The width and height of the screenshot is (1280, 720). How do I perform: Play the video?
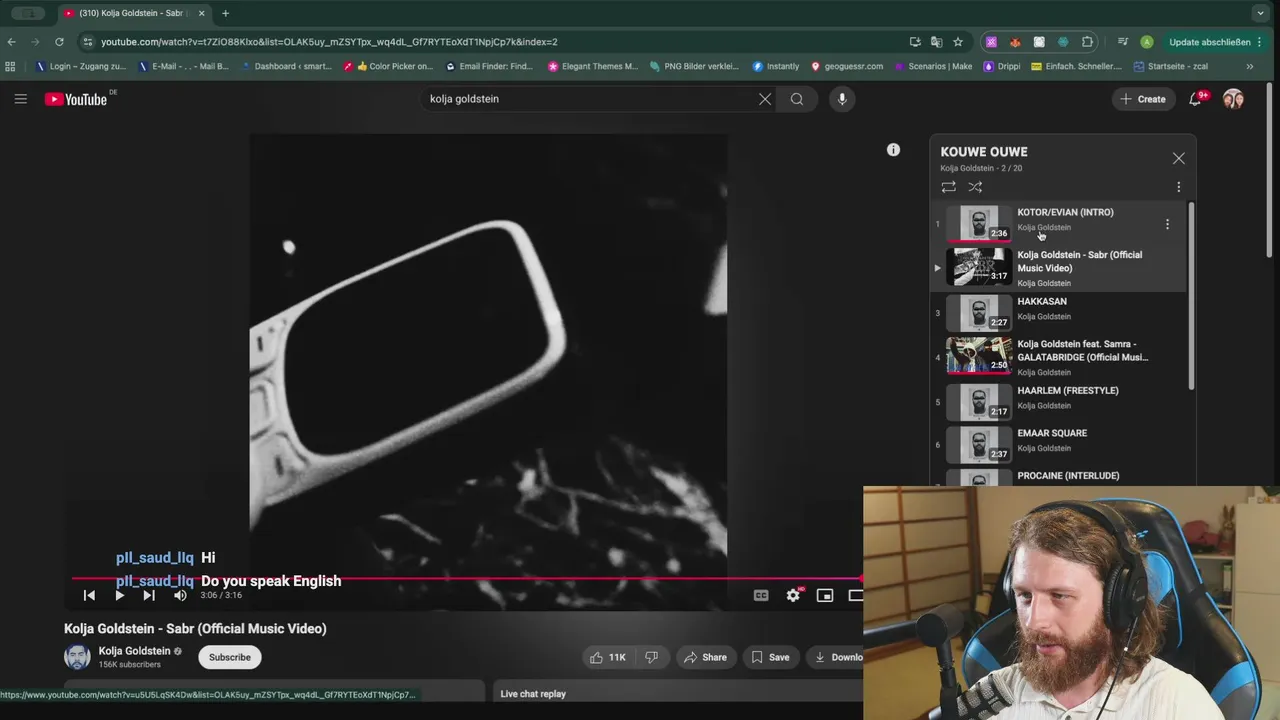tap(119, 595)
